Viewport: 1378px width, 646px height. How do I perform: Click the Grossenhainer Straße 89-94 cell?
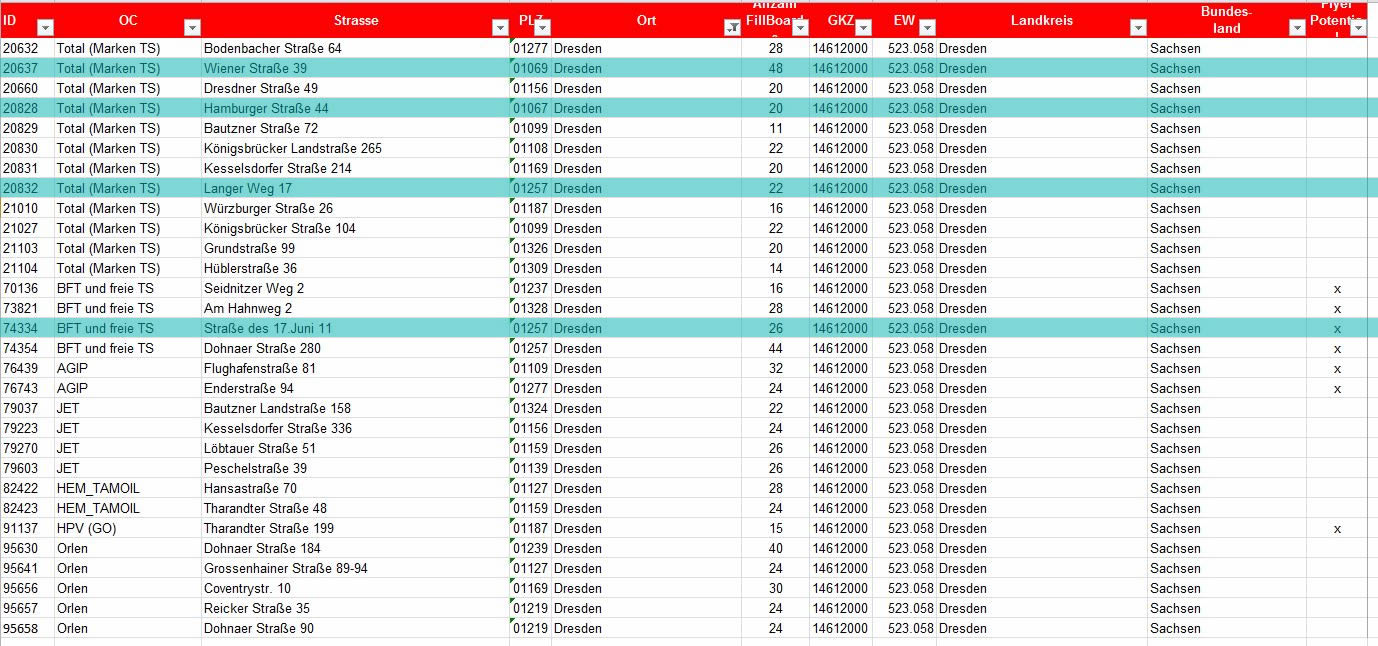tap(355, 568)
